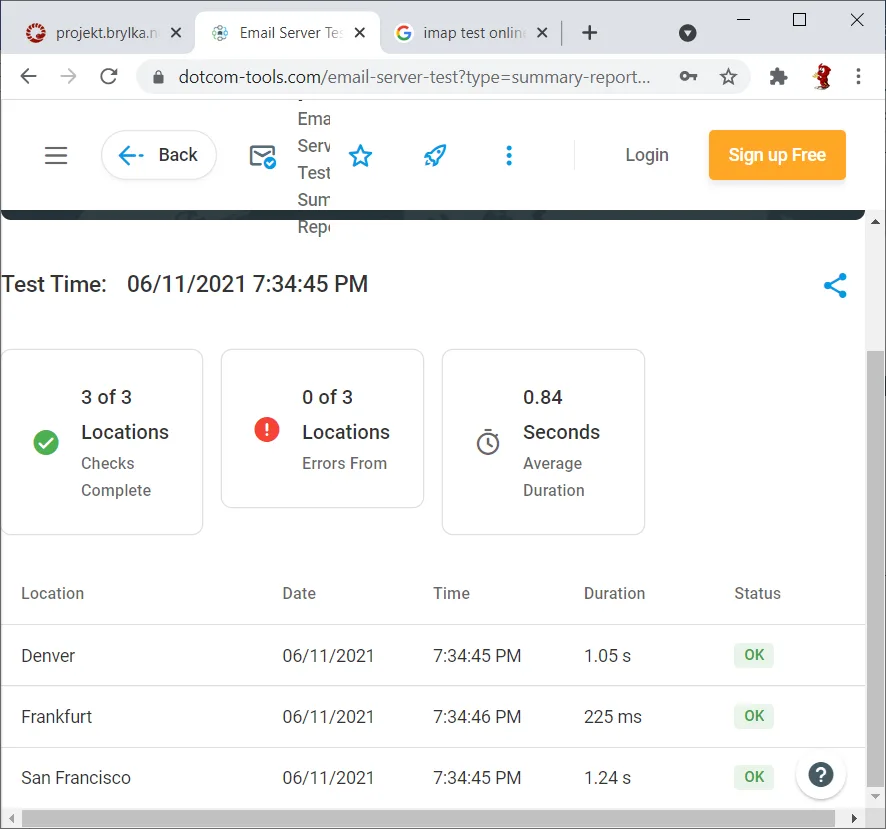Close the Email Server Test tab
The height and width of the screenshot is (829, 886).
click(x=359, y=33)
